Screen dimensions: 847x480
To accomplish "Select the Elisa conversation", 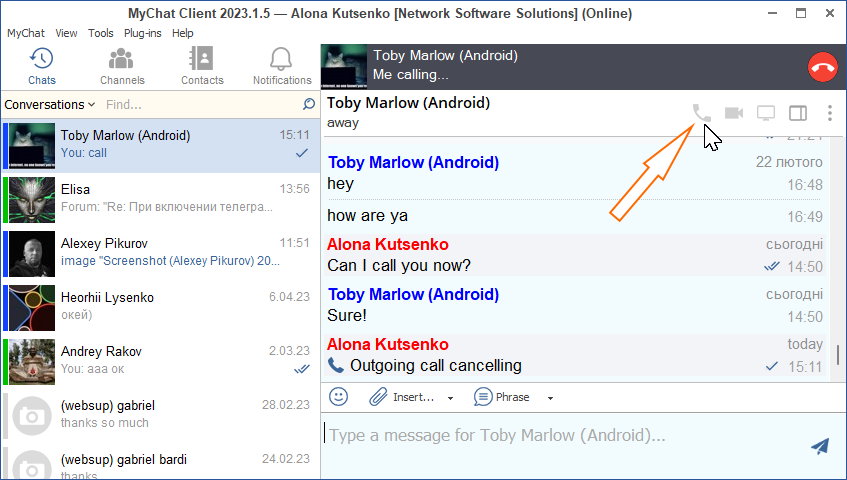I will [x=161, y=200].
